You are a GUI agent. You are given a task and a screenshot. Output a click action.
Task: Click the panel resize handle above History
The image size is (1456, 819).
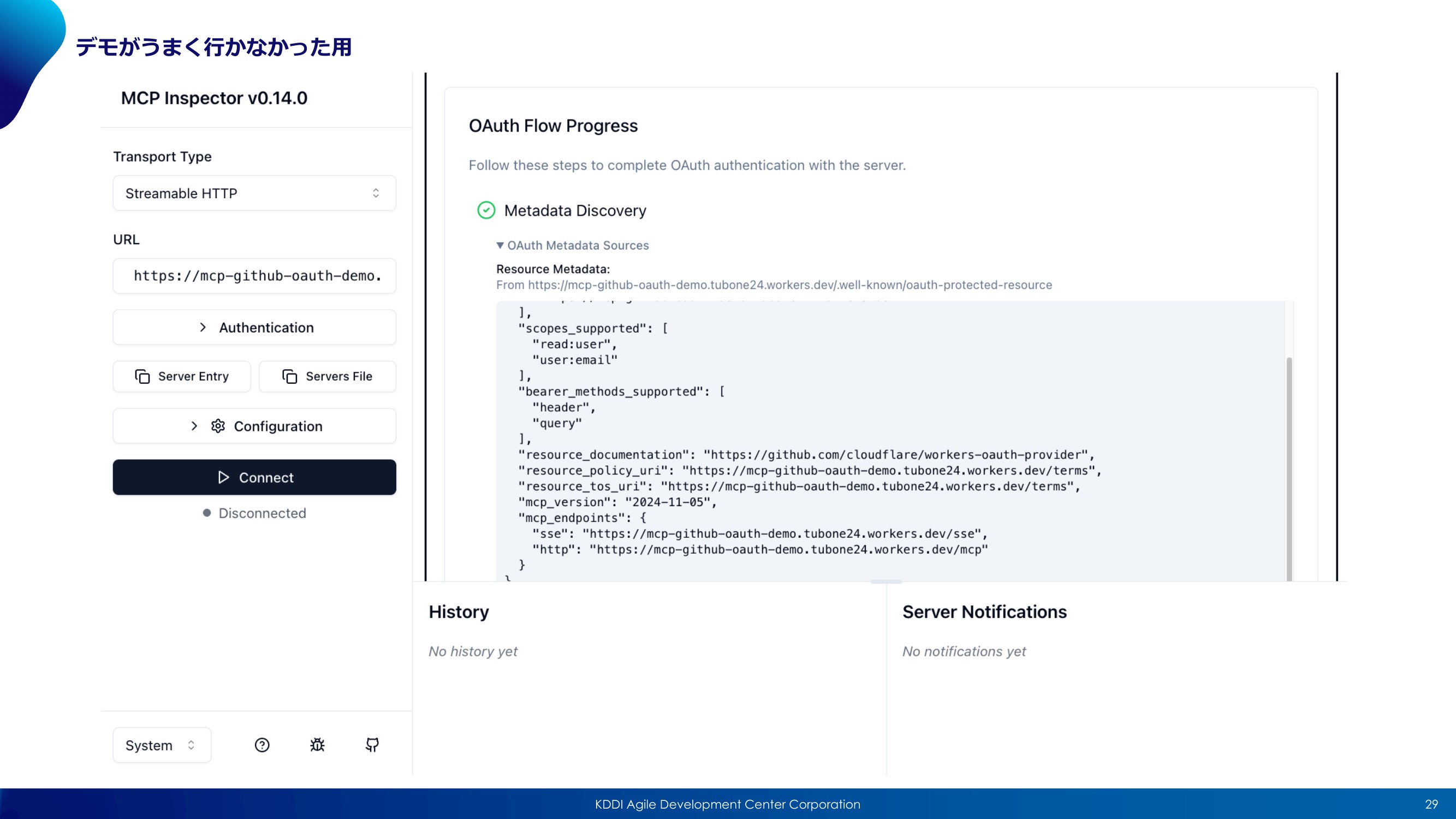tap(886, 581)
